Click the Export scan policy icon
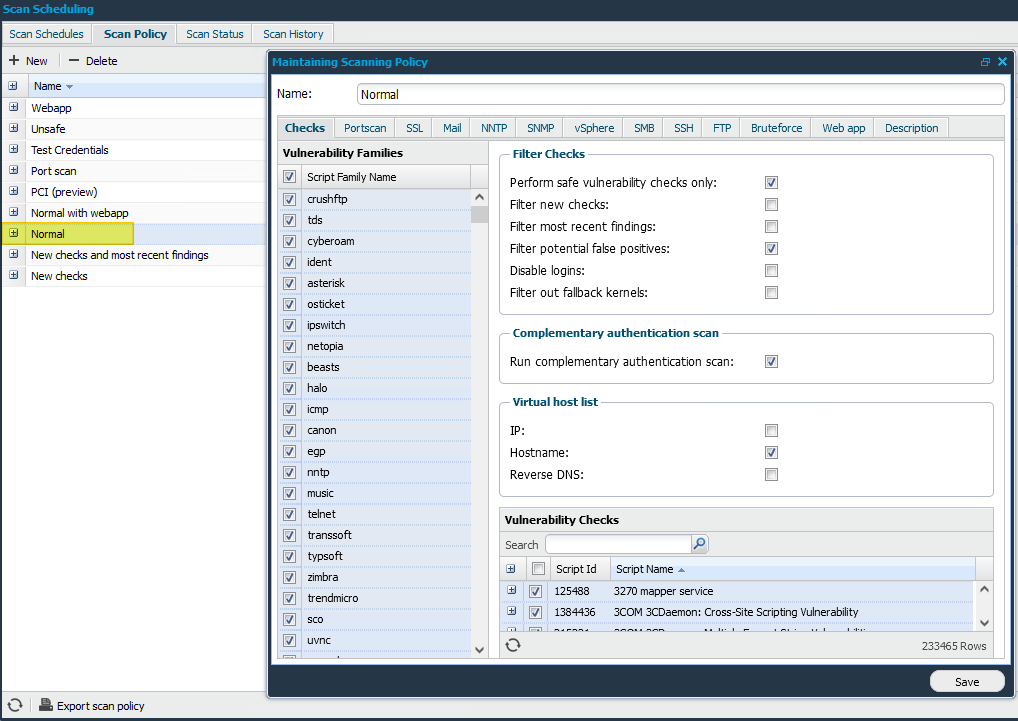1018x721 pixels. [46, 705]
